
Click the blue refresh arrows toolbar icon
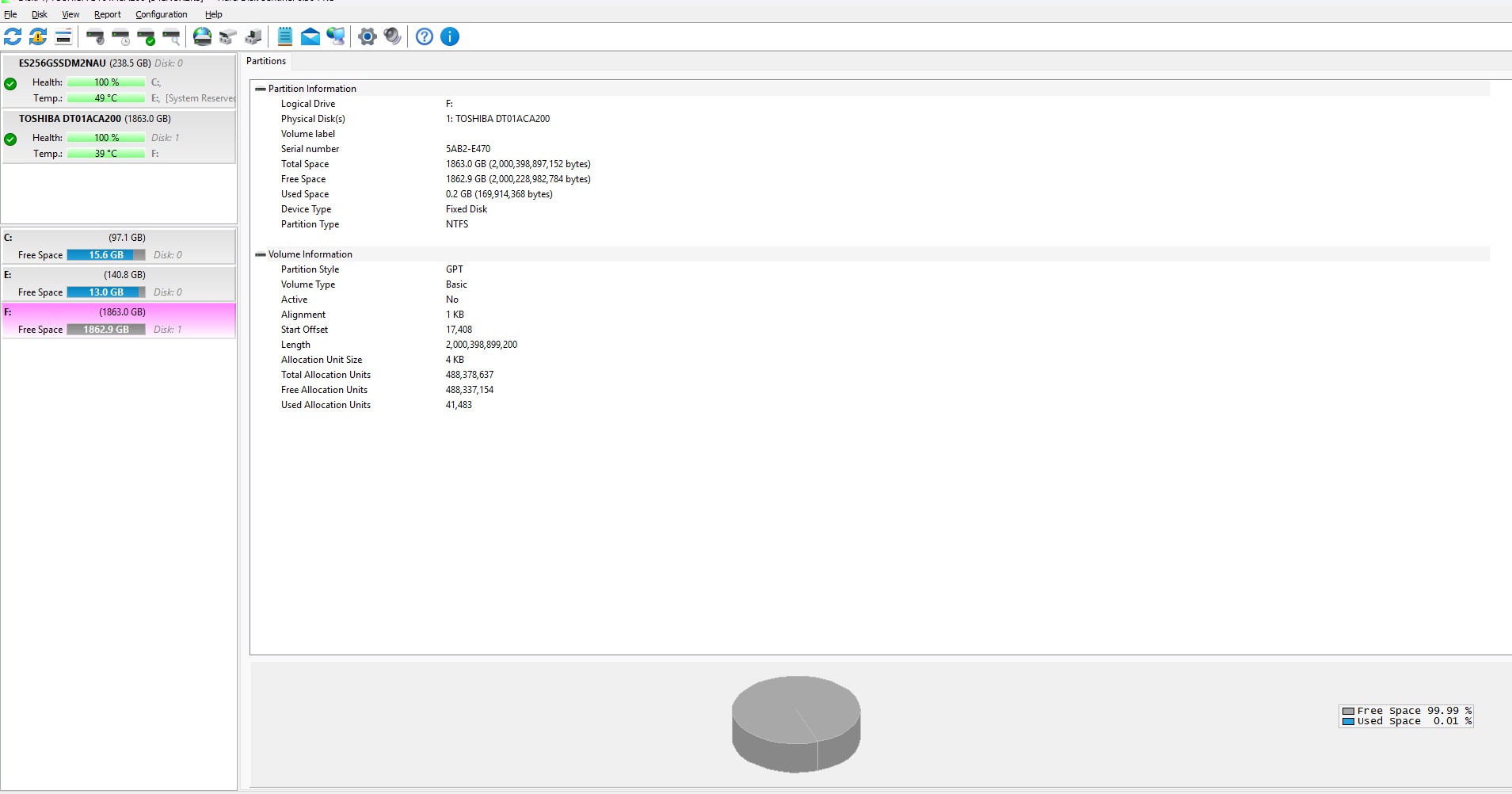13,36
